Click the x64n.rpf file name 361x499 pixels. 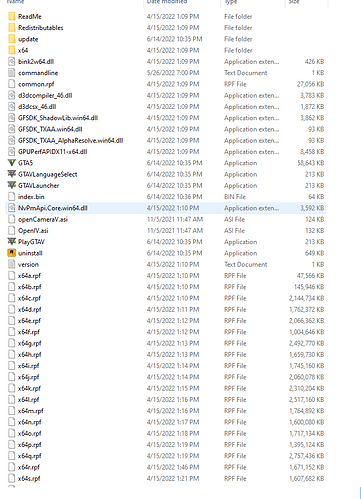coord(30,422)
